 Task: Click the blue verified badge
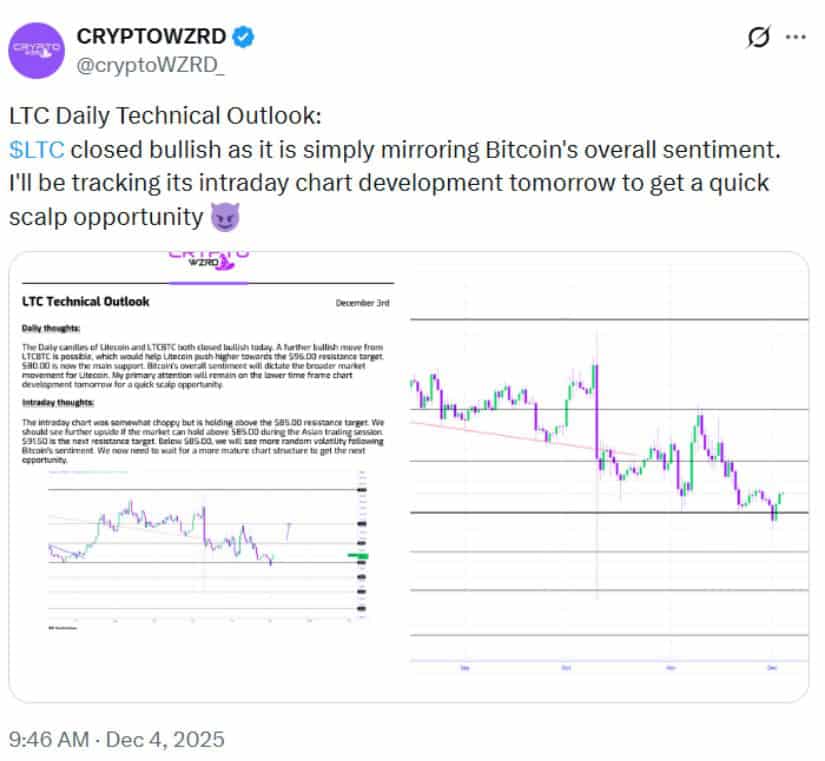(244, 38)
